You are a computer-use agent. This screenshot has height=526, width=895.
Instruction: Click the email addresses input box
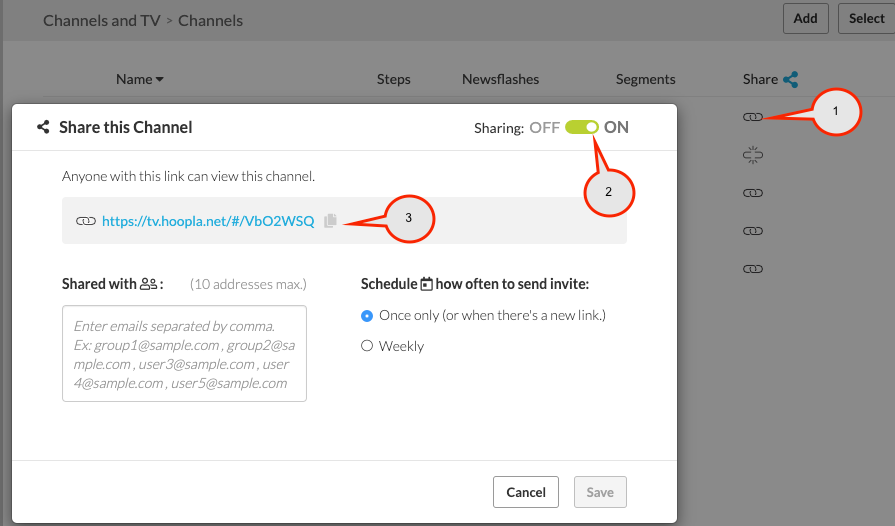pos(184,353)
